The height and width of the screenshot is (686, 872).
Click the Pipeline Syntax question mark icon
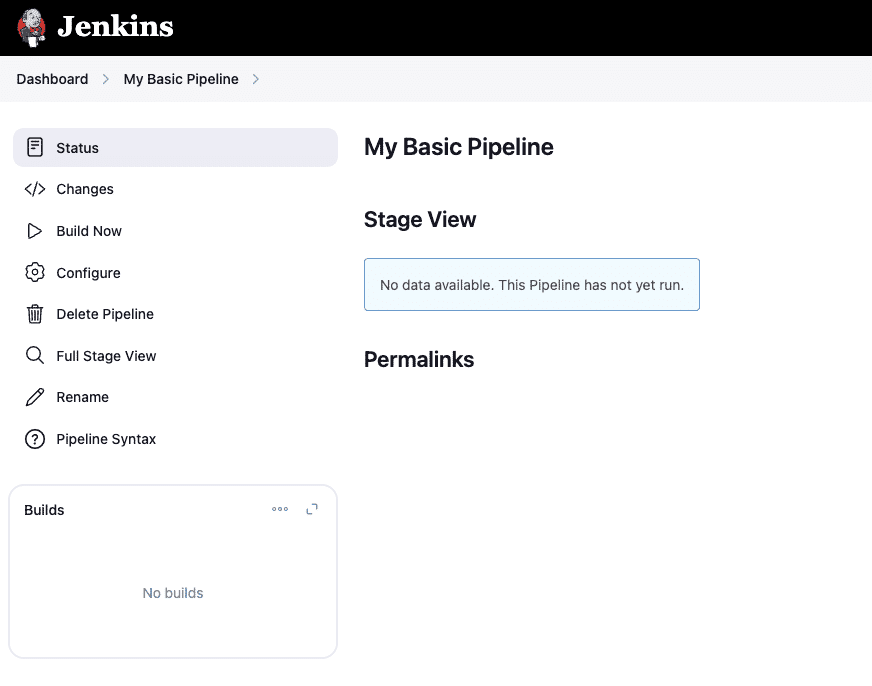[x=34, y=439]
